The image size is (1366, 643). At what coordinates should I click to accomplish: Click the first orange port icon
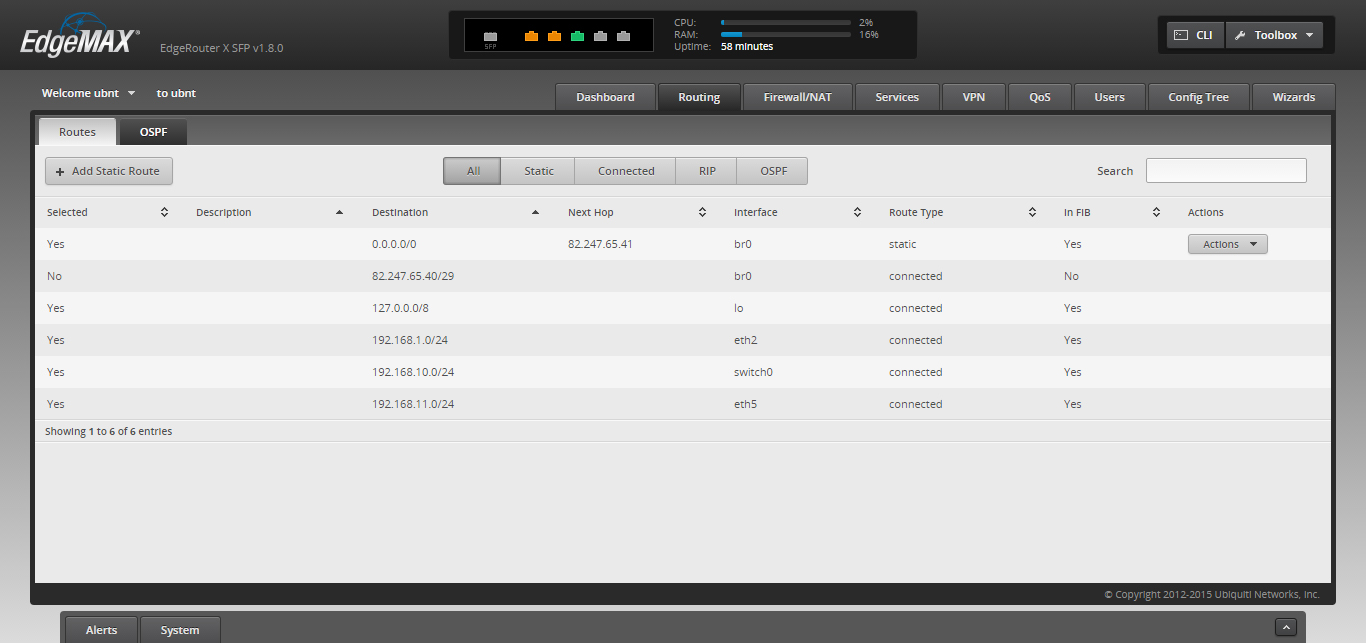click(531, 37)
